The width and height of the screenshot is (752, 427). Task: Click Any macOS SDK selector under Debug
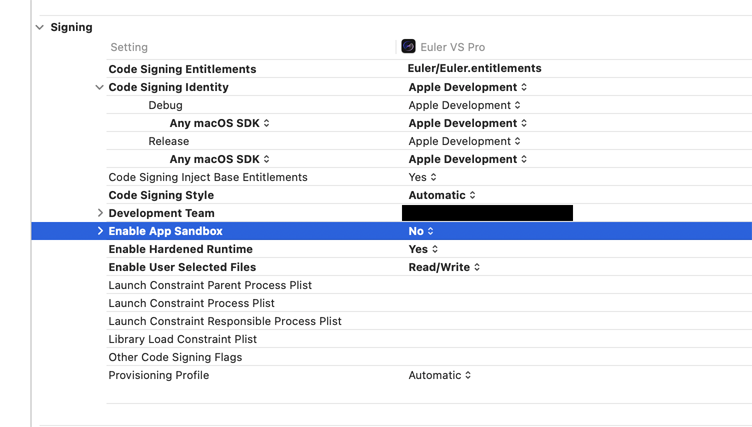click(x=219, y=123)
